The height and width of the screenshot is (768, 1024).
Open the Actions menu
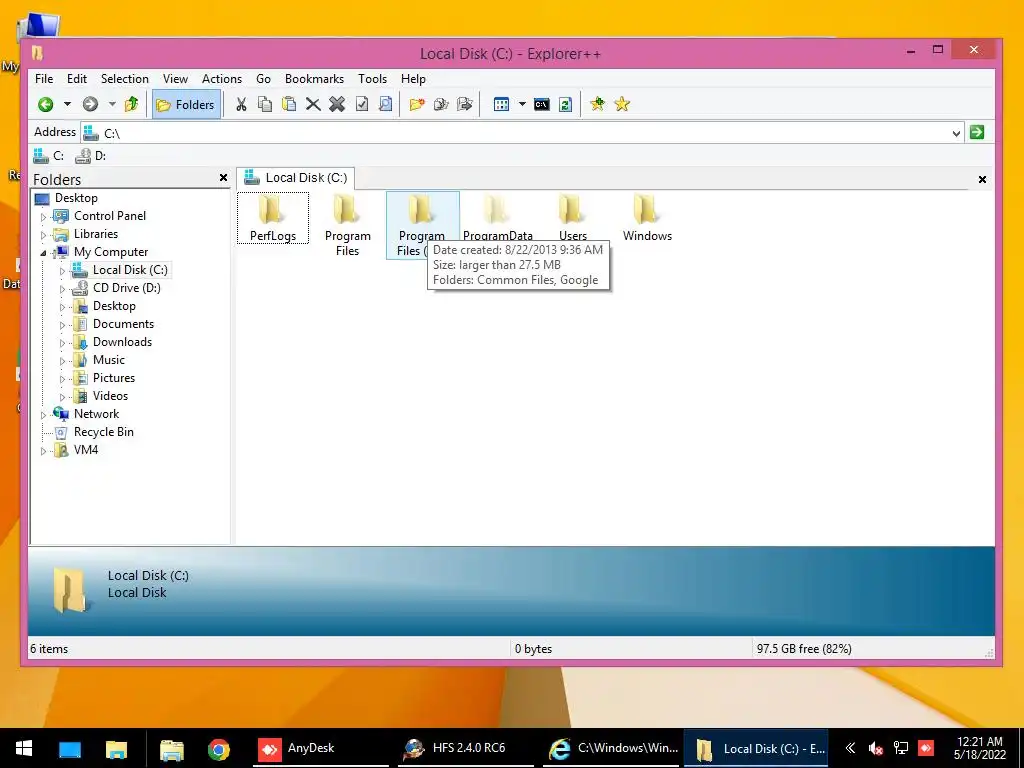[x=221, y=79]
